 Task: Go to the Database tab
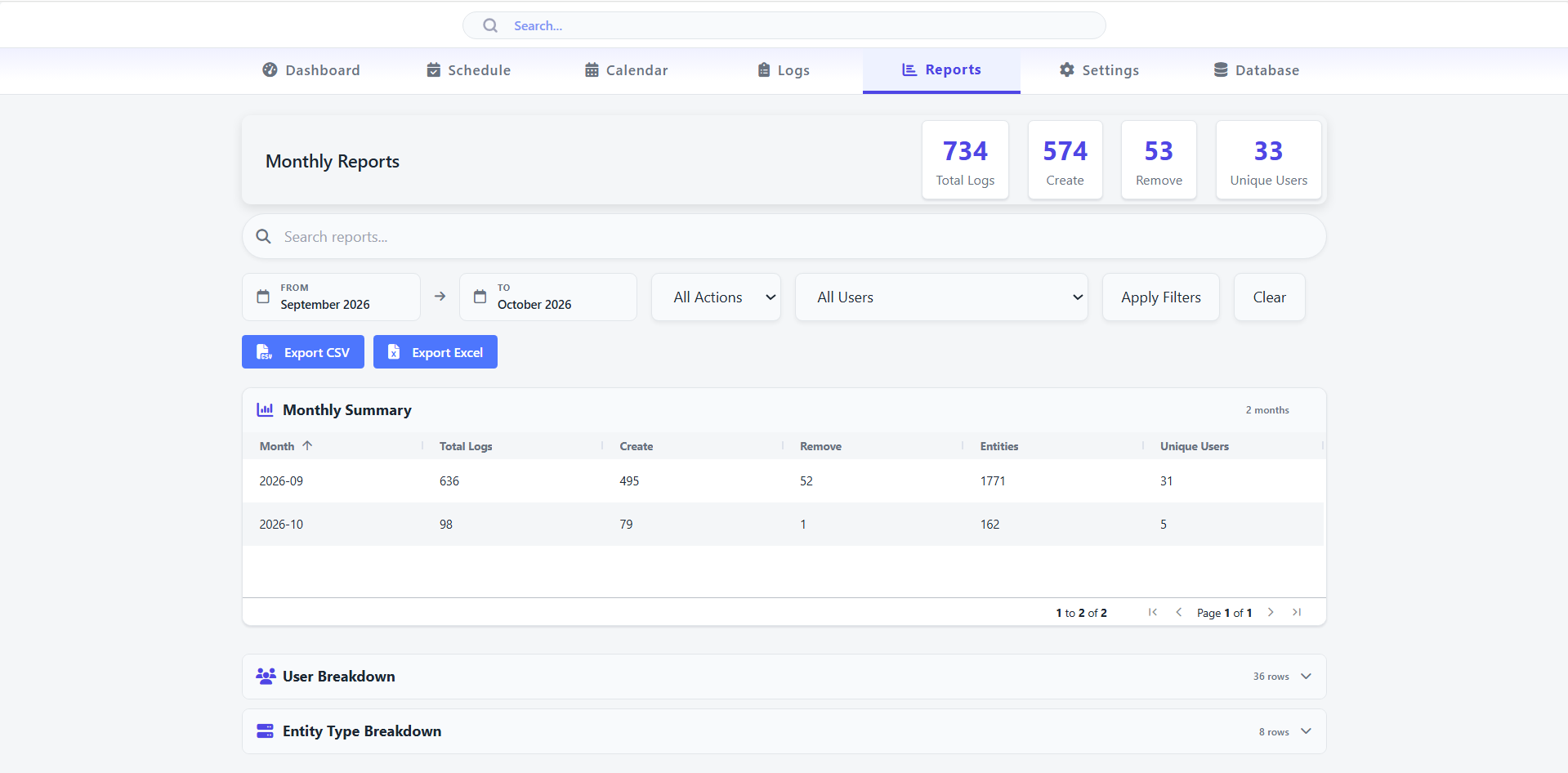[1257, 70]
